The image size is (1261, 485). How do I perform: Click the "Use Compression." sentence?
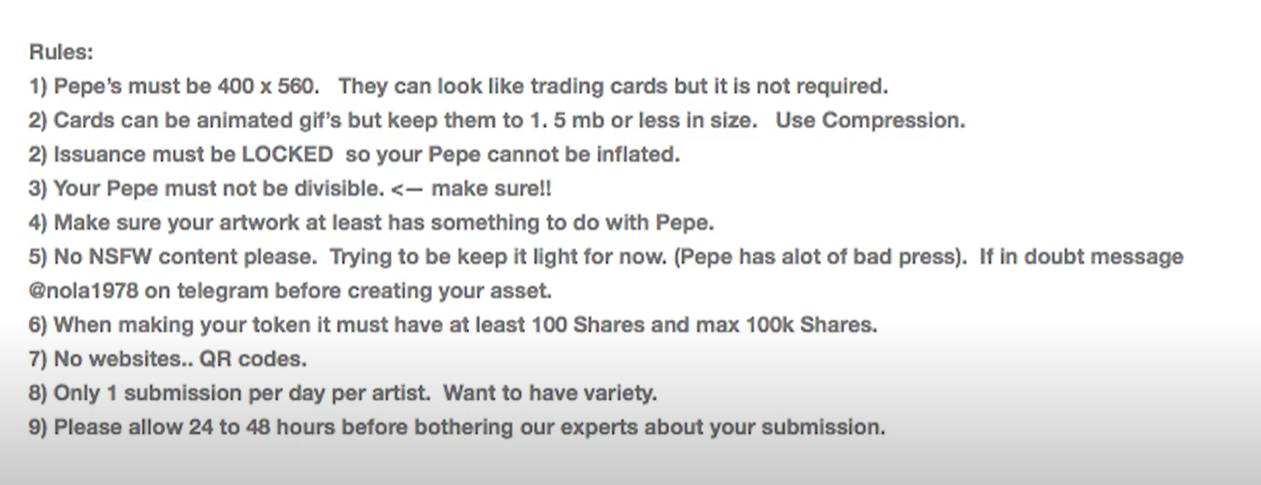point(870,121)
